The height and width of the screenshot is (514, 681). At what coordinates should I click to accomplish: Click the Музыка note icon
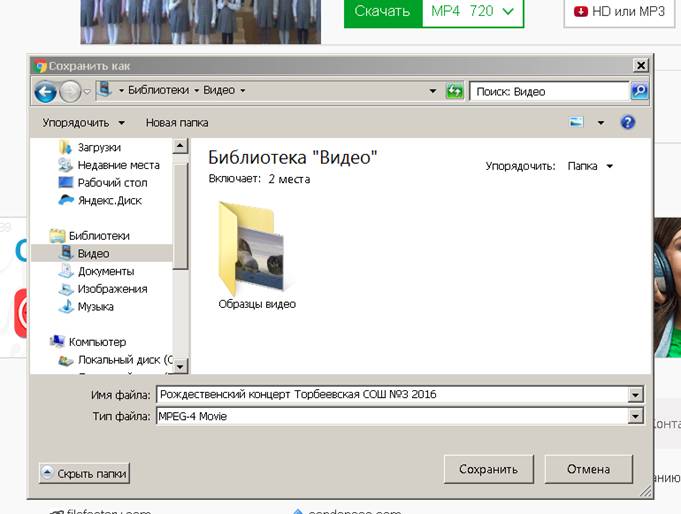[x=66, y=306]
